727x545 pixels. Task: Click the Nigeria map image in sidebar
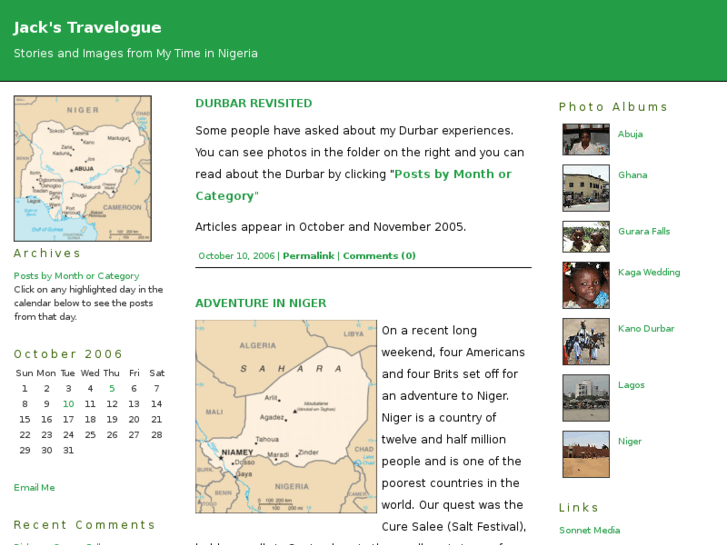coord(83,168)
